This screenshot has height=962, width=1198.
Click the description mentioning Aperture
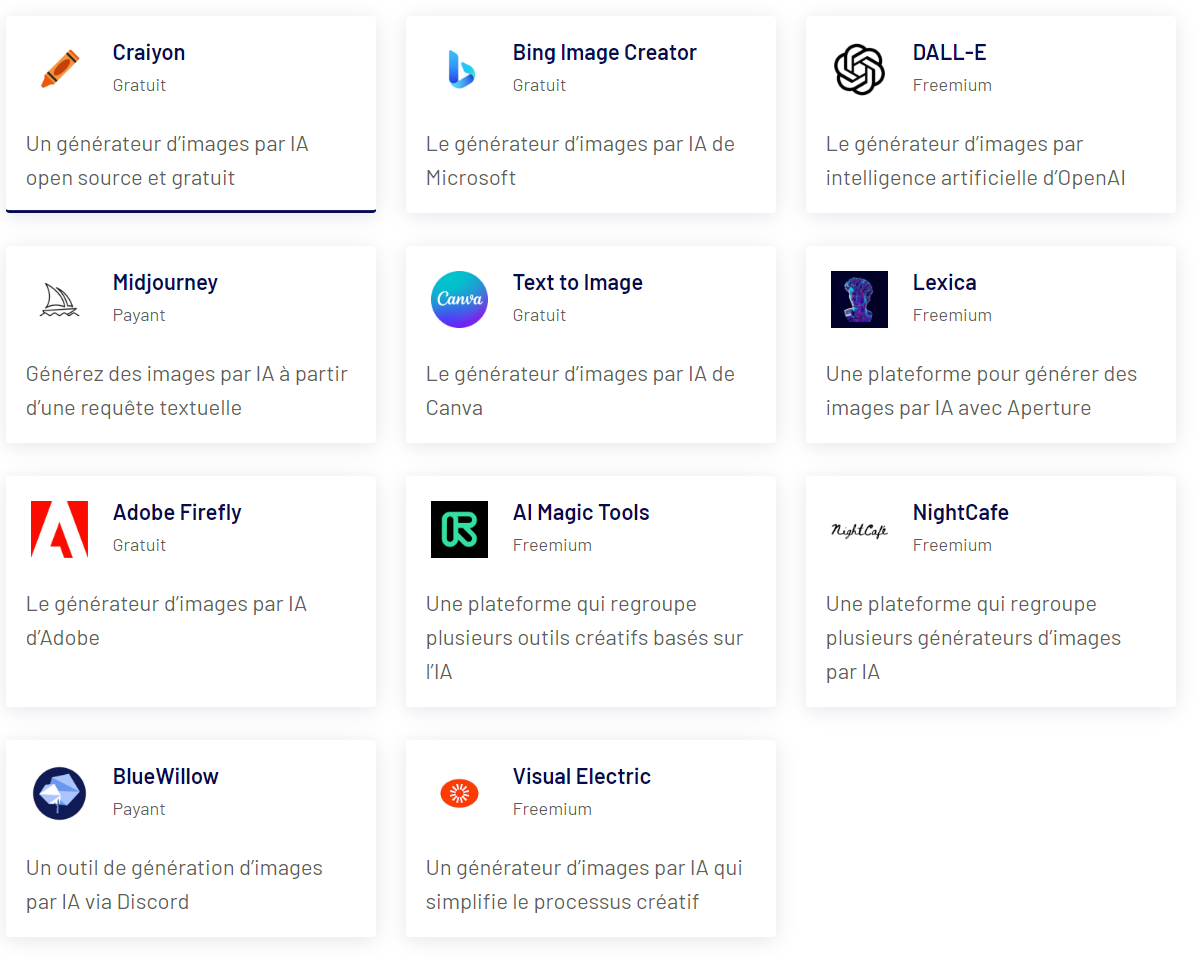click(x=981, y=391)
